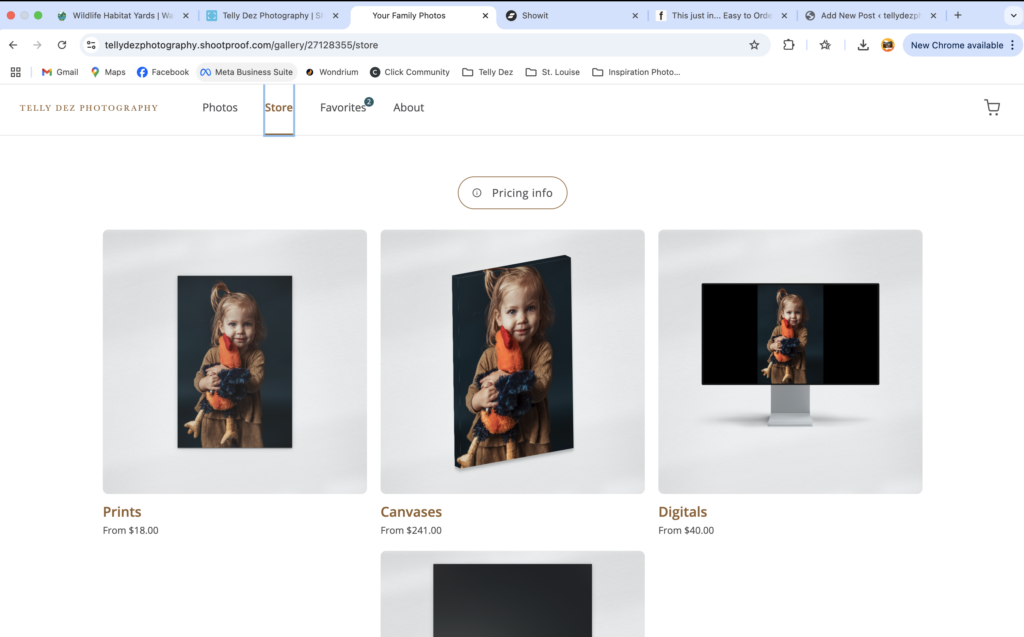Click the partially visible fourth product thumbnail

click(512, 594)
